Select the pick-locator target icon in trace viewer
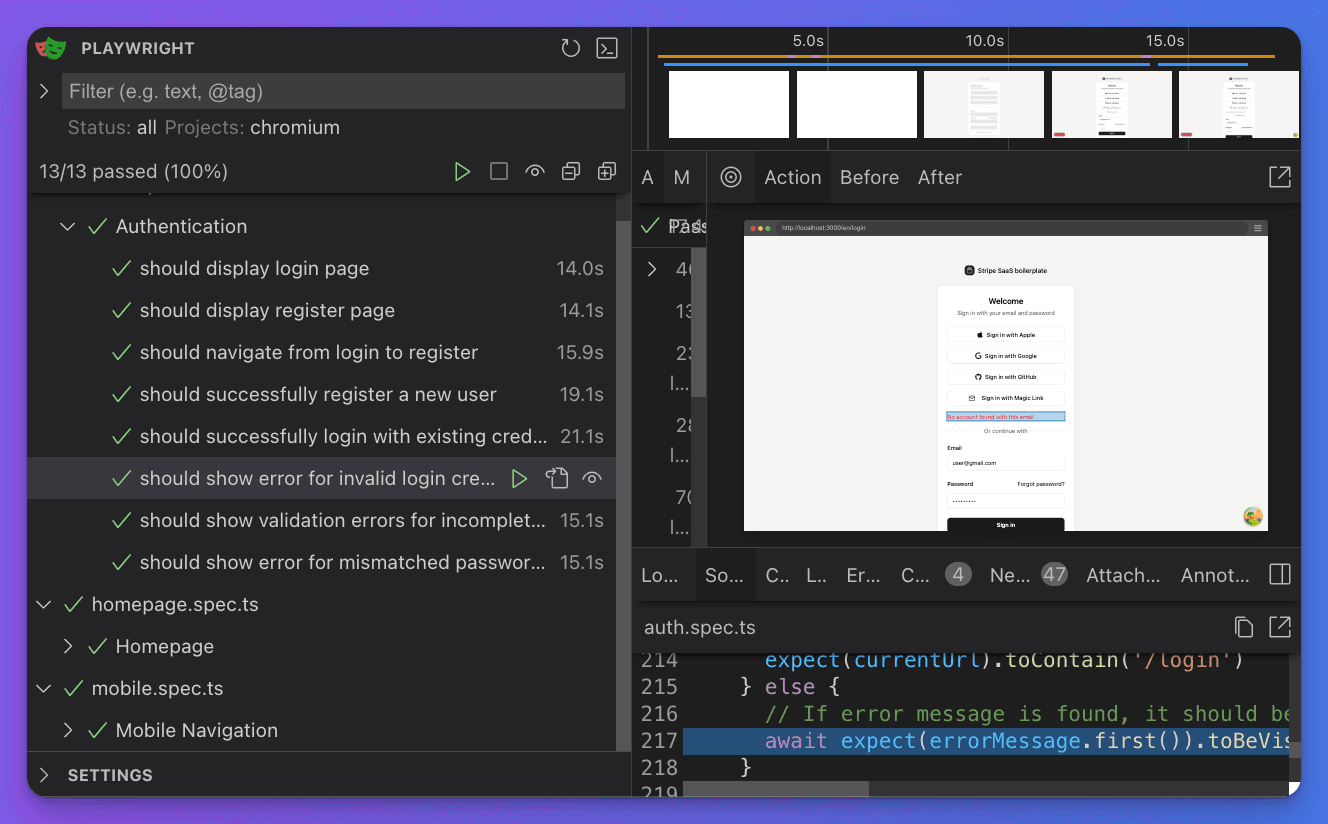The height and width of the screenshot is (824, 1328). pos(731,177)
